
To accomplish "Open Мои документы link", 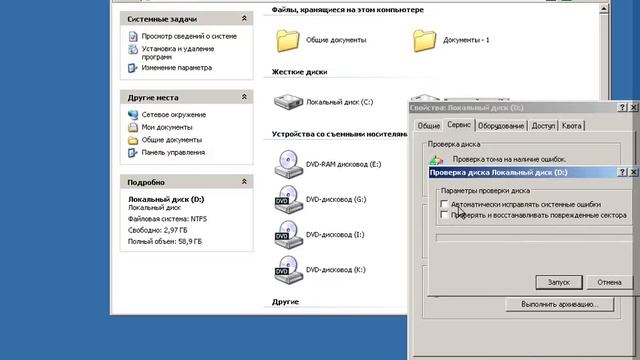I will pos(167,127).
